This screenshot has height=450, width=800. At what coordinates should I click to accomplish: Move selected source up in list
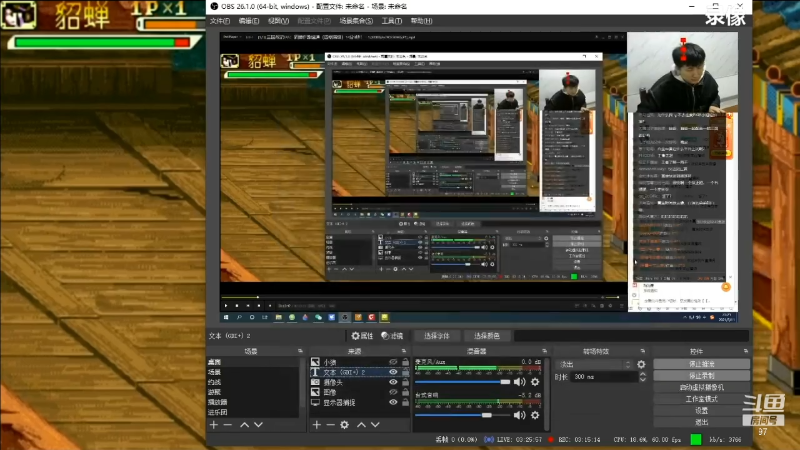pyautogui.click(x=361, y=424)
